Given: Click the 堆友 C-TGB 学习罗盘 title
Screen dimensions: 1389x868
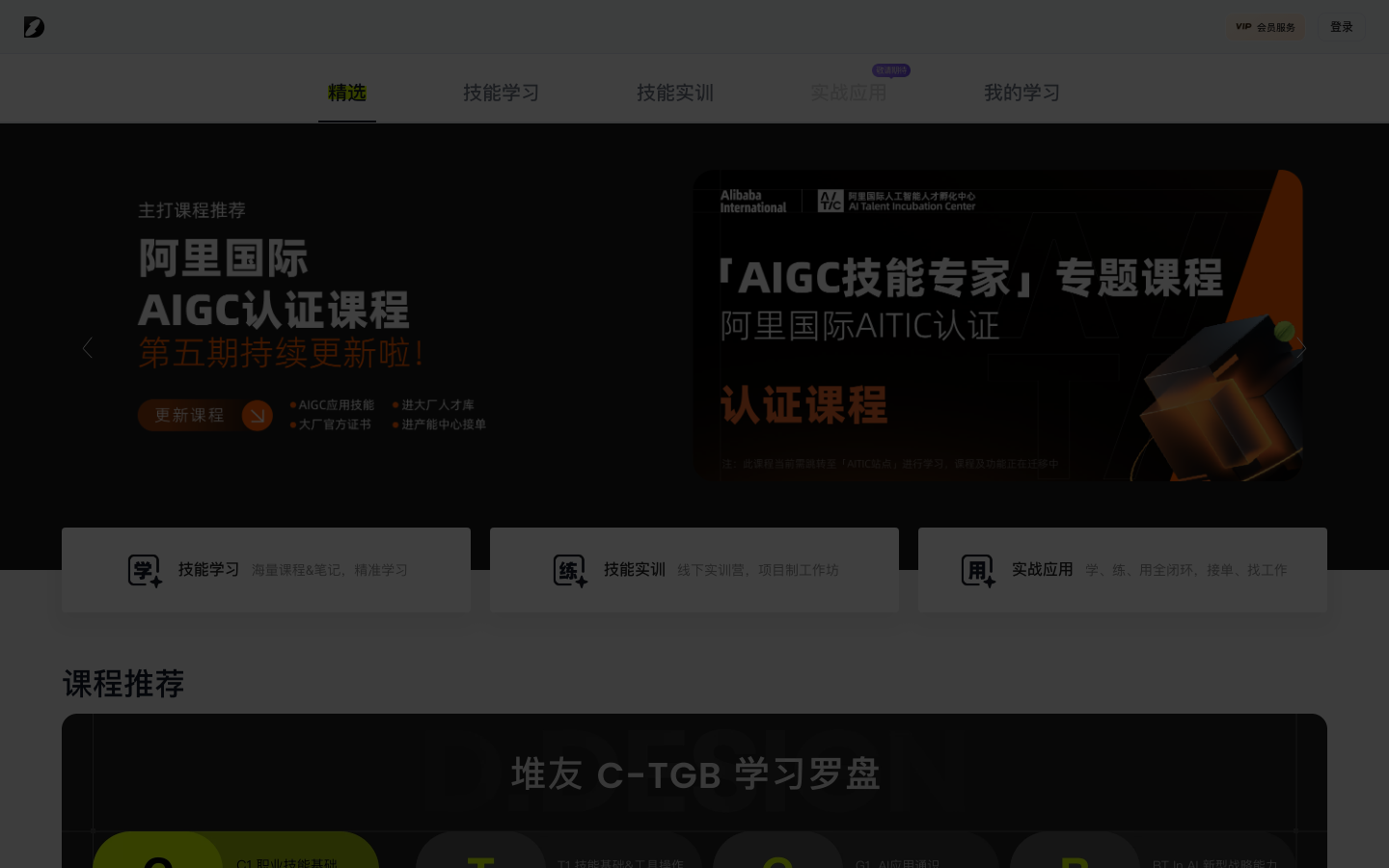Looking at the screenshot, I should click(695, 773).
